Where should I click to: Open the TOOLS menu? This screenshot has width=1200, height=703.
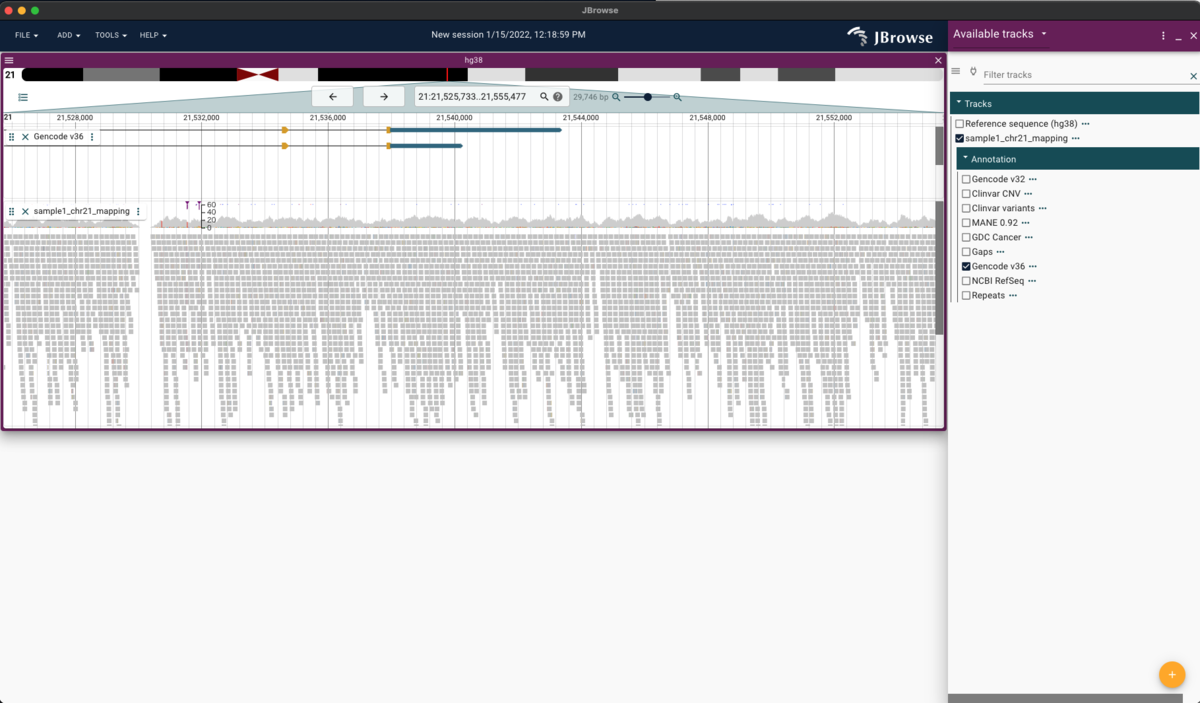point(111,35)
